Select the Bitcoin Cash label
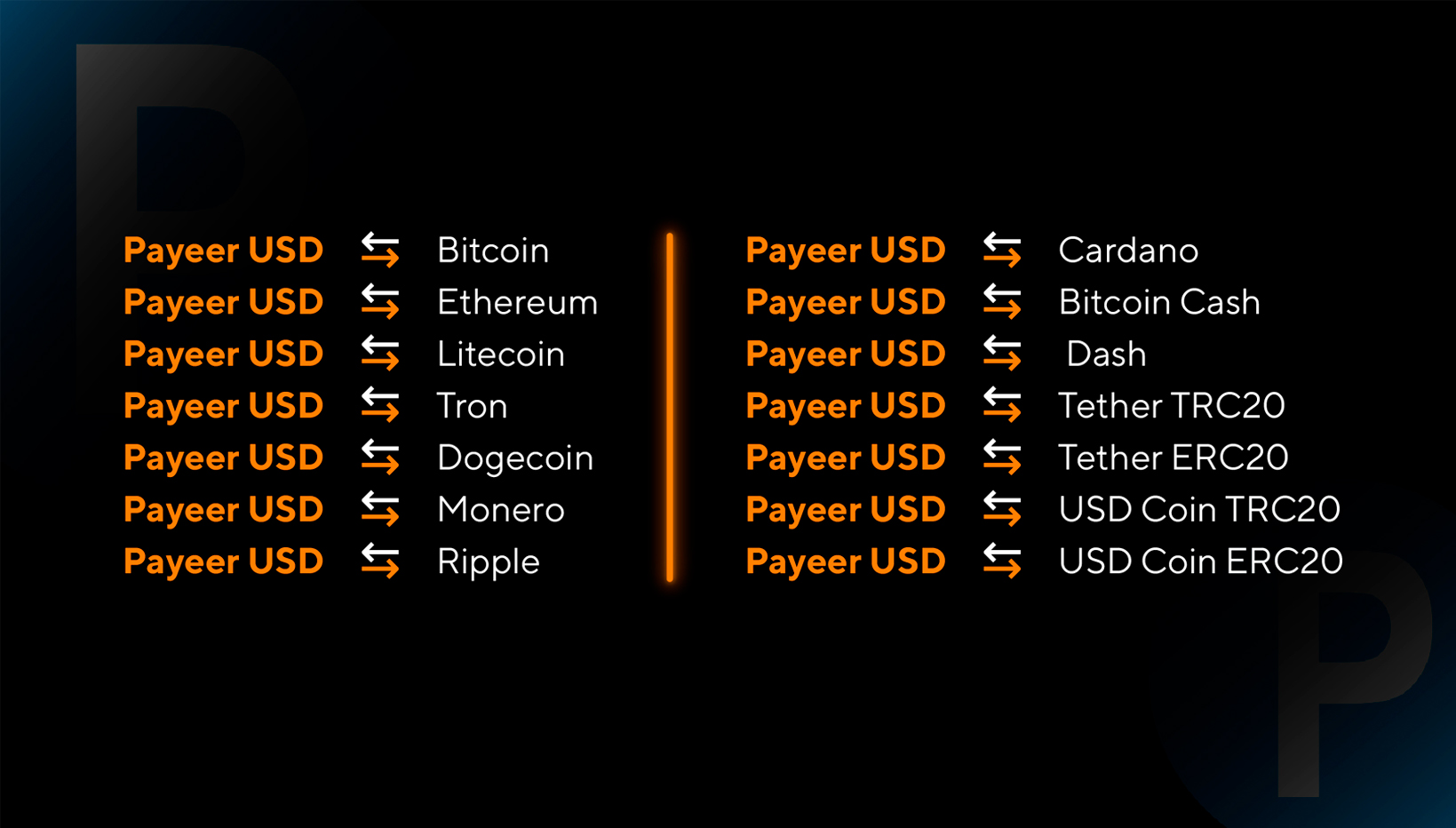Viewport: 1456px width, 828px height. pos(1159,303)
